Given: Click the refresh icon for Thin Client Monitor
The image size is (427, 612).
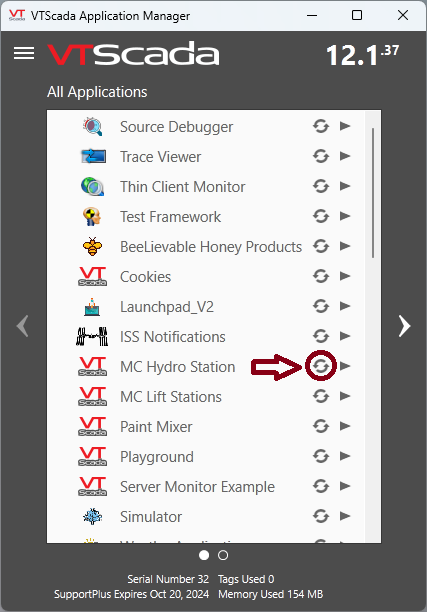Looking at the screenshot, I should 321,186.
